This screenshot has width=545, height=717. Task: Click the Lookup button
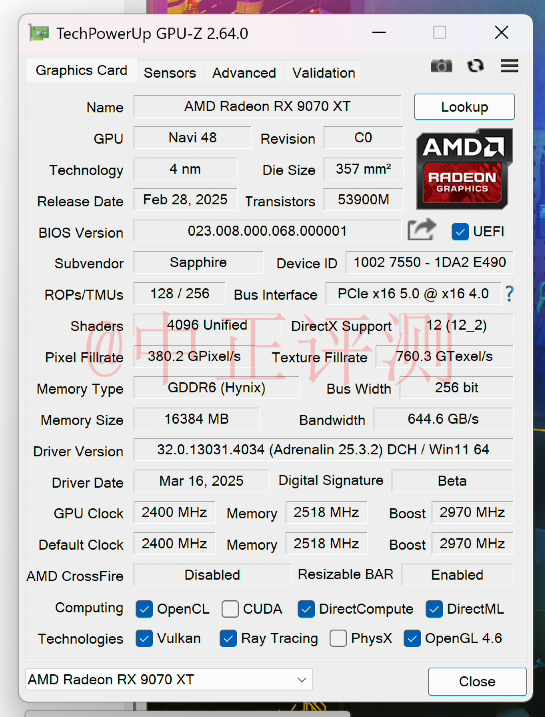[464, 107]
